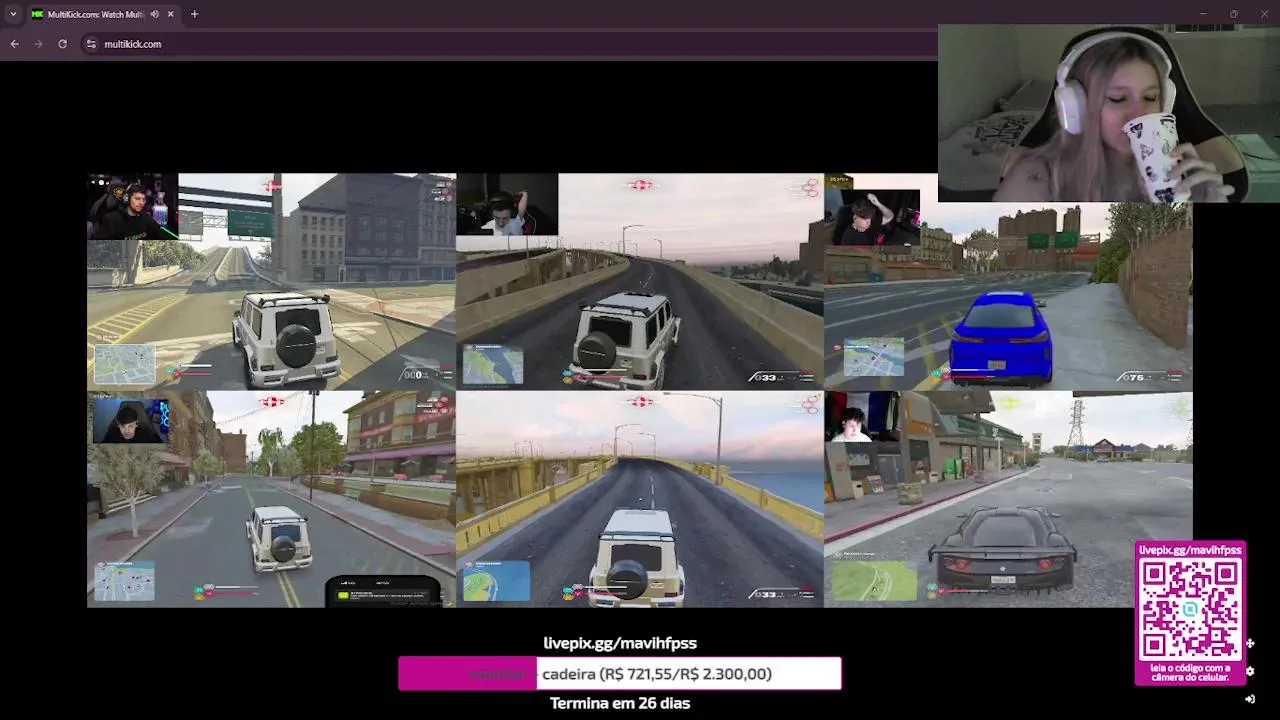Close the MultiKick.com tab
This screenshot has width=1280, height=720.
(171, 14)
